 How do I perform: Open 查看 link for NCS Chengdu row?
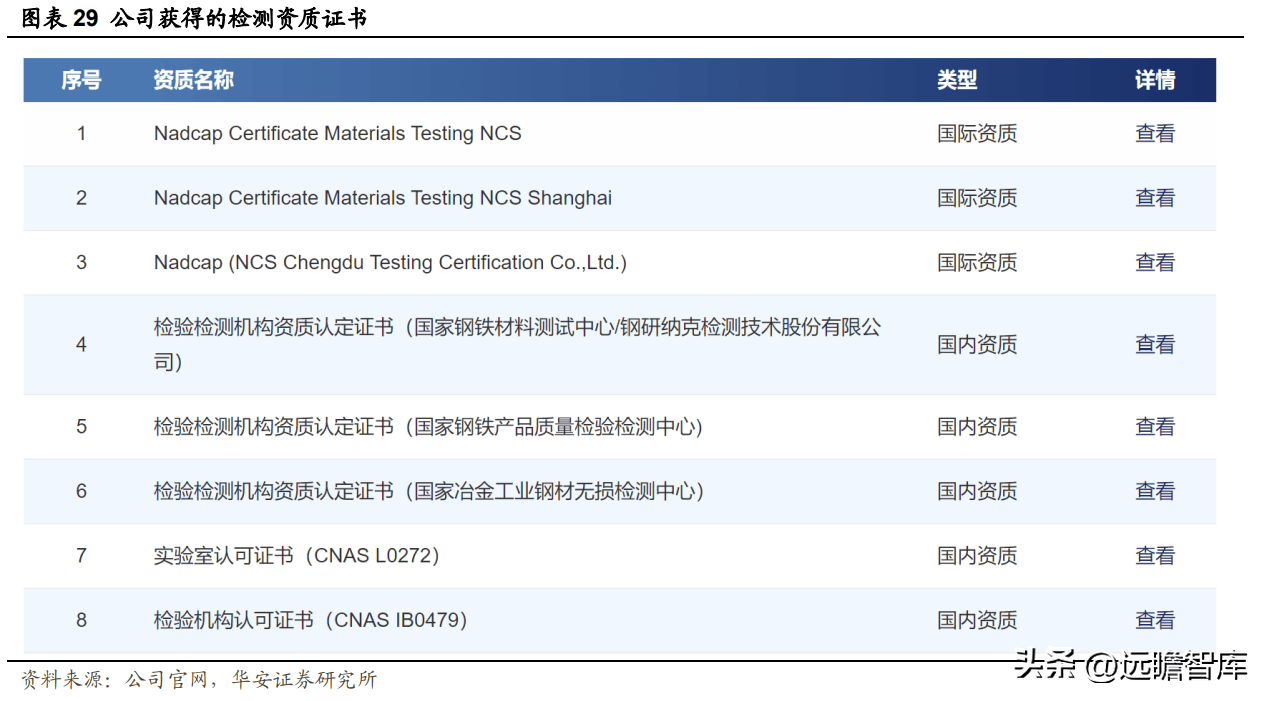pyautogui.click(x=1155, y=262)
